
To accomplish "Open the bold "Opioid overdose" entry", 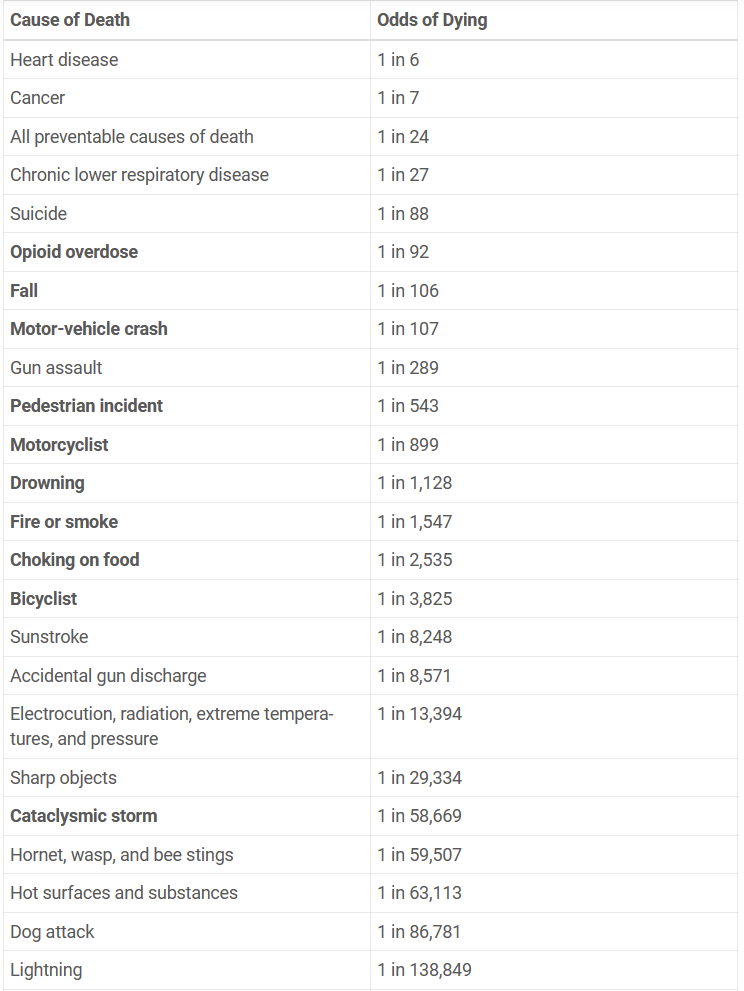I will click(74, 252).
